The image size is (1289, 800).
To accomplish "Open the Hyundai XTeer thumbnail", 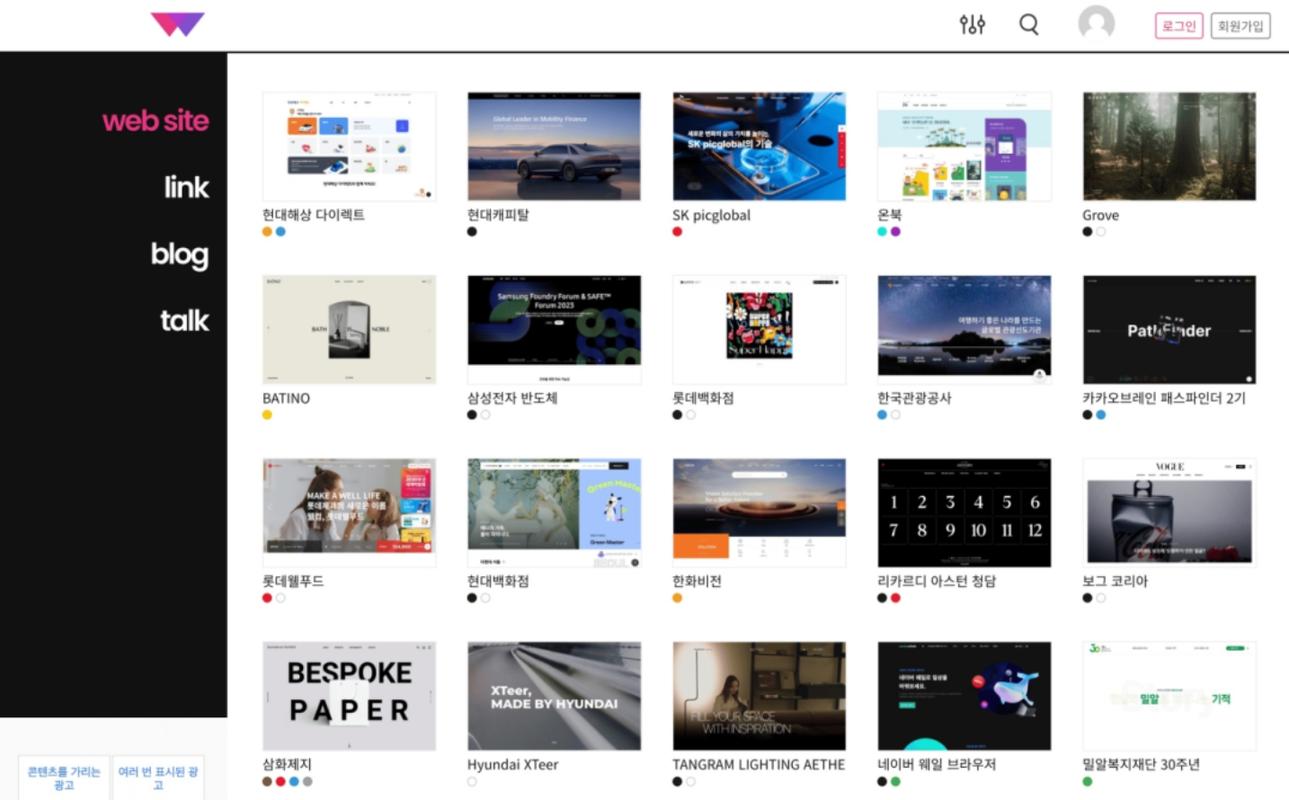I will 554,696.
